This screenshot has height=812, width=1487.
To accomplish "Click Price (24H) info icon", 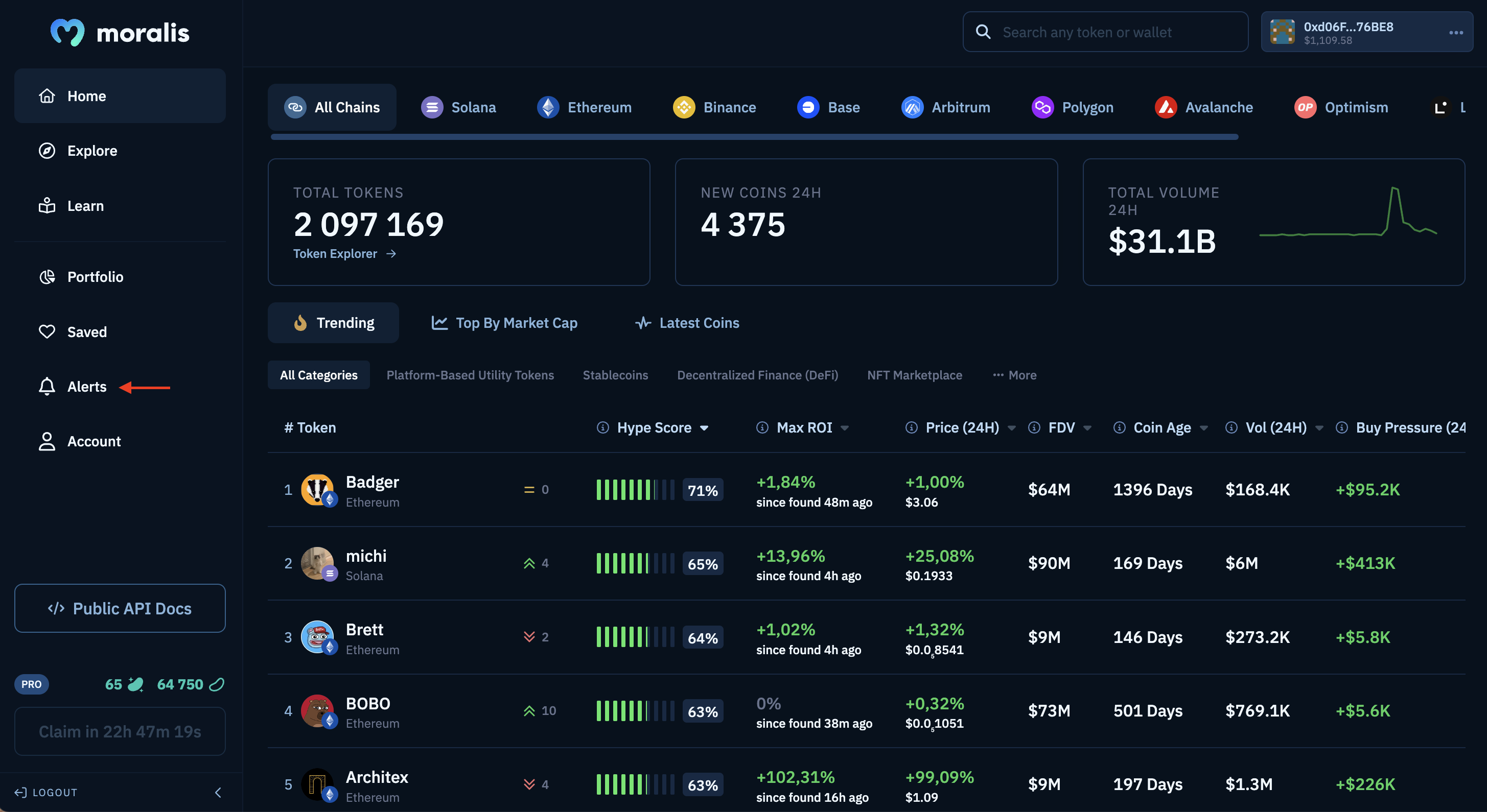I will pos(912,427).
